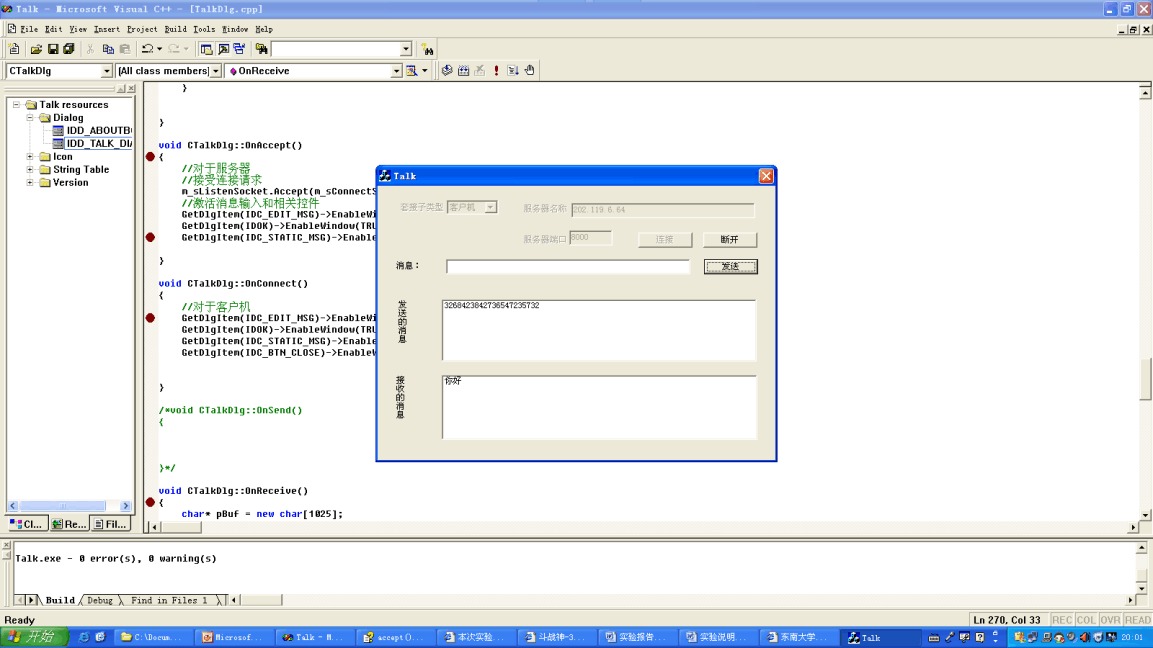Open the All class members filter dropdown

[215, 71]
